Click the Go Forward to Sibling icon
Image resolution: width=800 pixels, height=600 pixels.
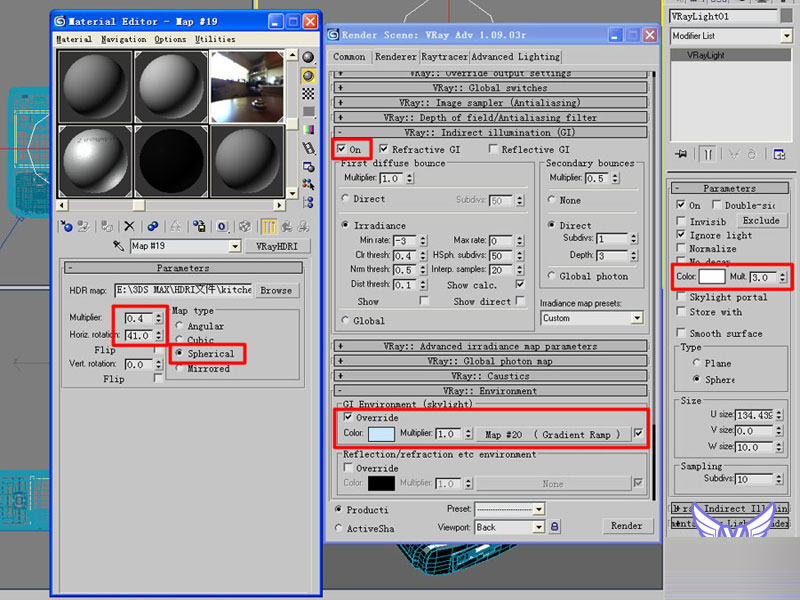tap(304, 226)
